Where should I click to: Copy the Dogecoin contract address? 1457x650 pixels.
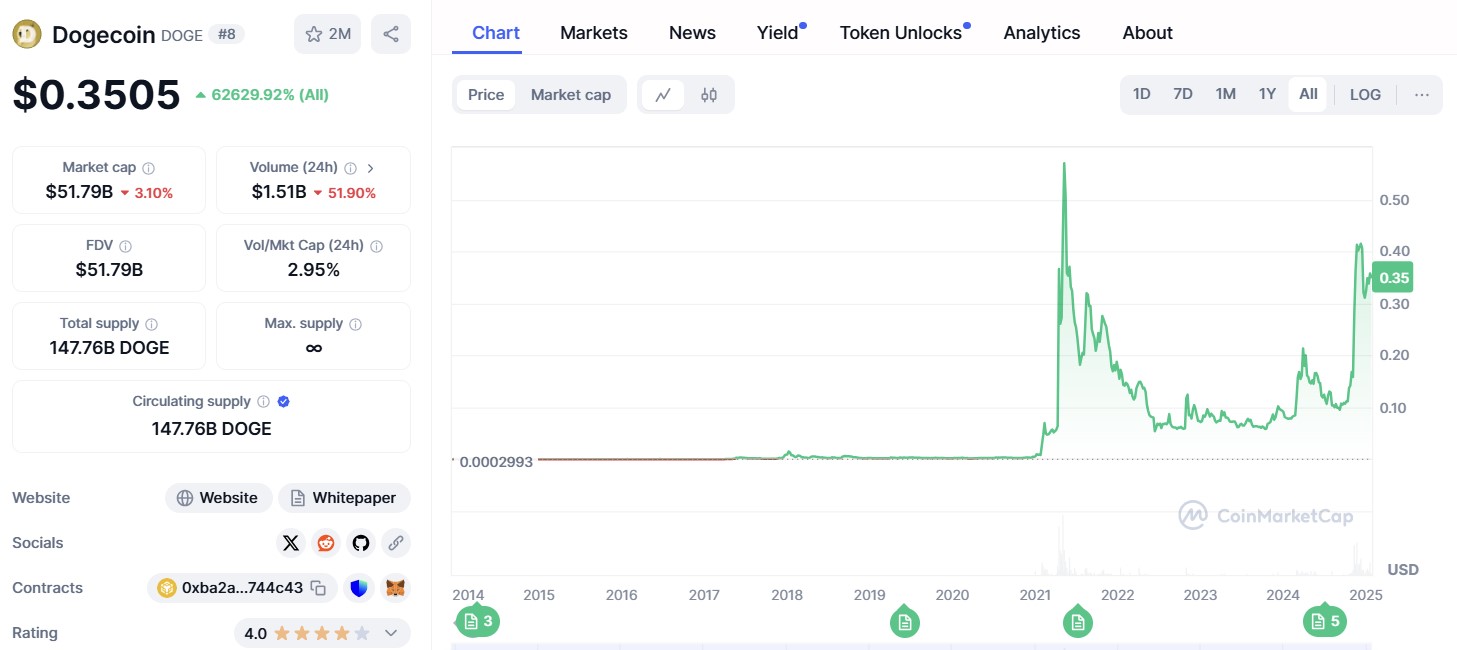[x=318, y=588]
